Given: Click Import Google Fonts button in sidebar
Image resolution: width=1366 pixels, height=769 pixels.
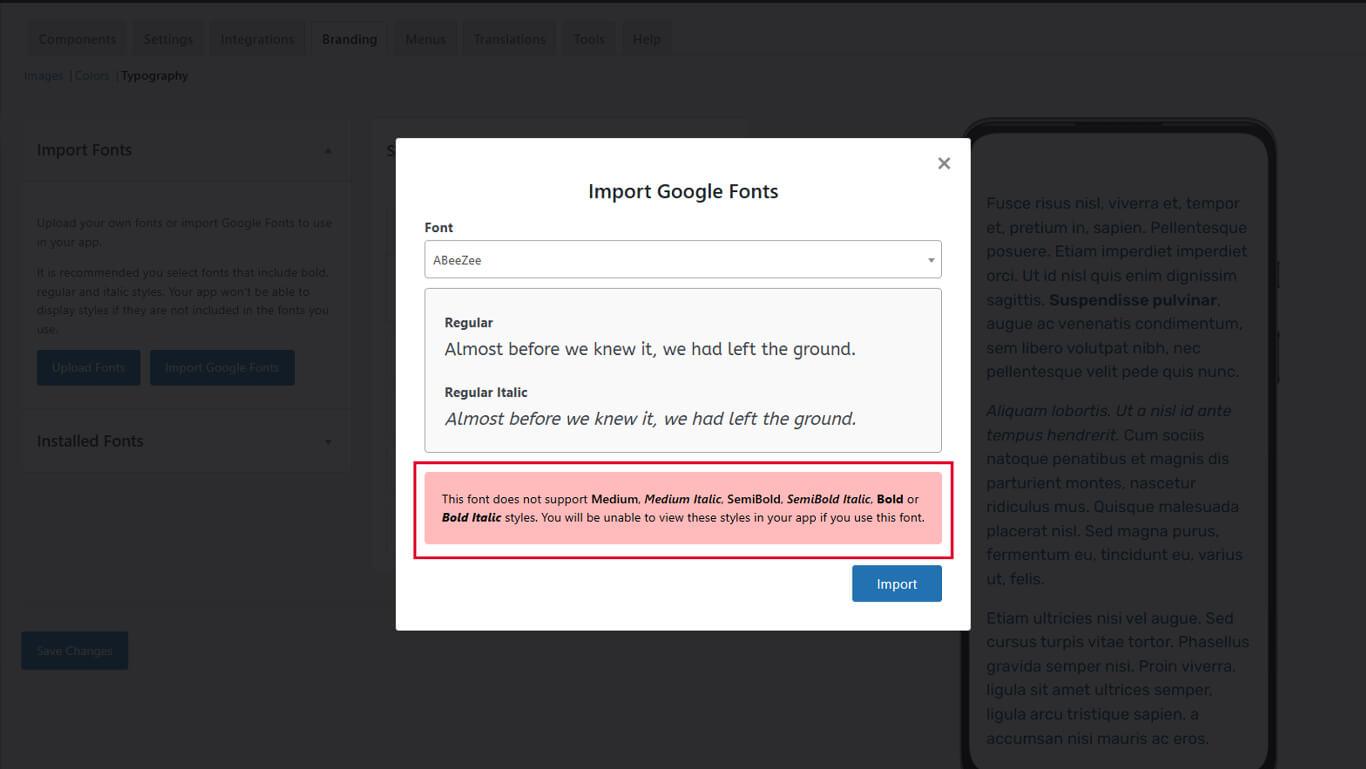Looking at the screenshot, I should coord(222,368).
